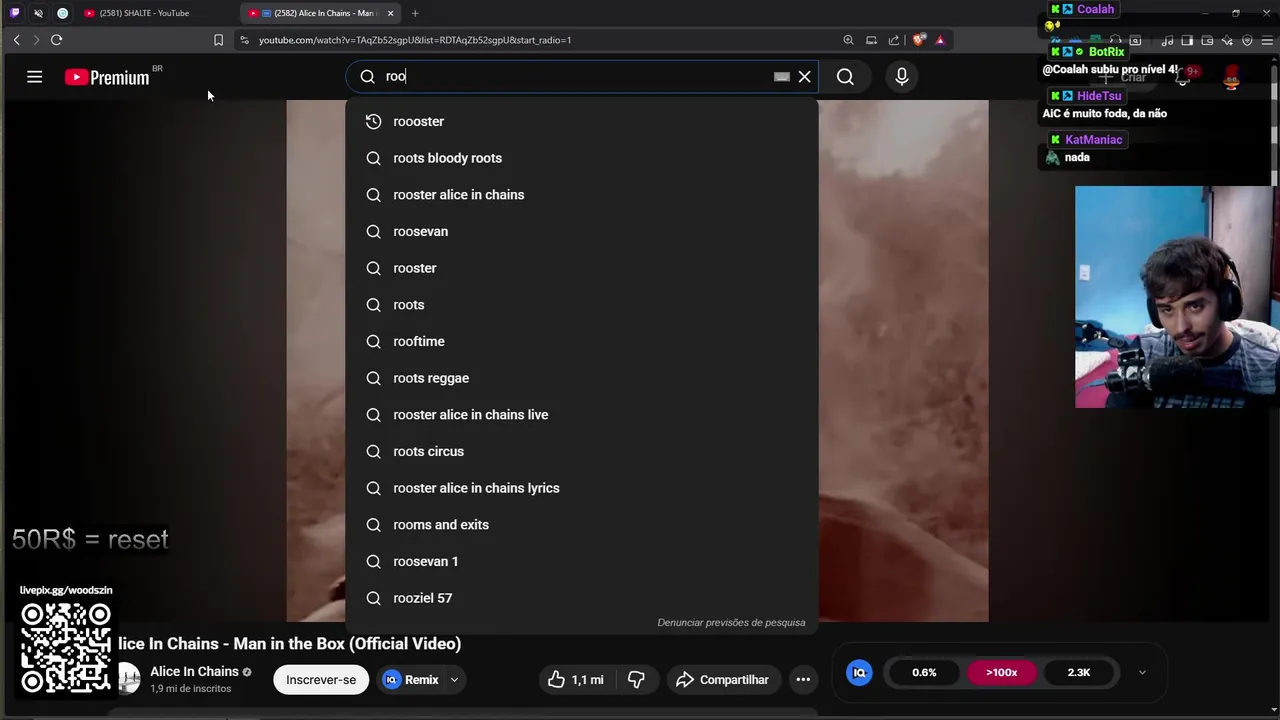1280x720 pixels.
Task: Select 'rooster alice in chains live'
Action: (x=581, y=415)
